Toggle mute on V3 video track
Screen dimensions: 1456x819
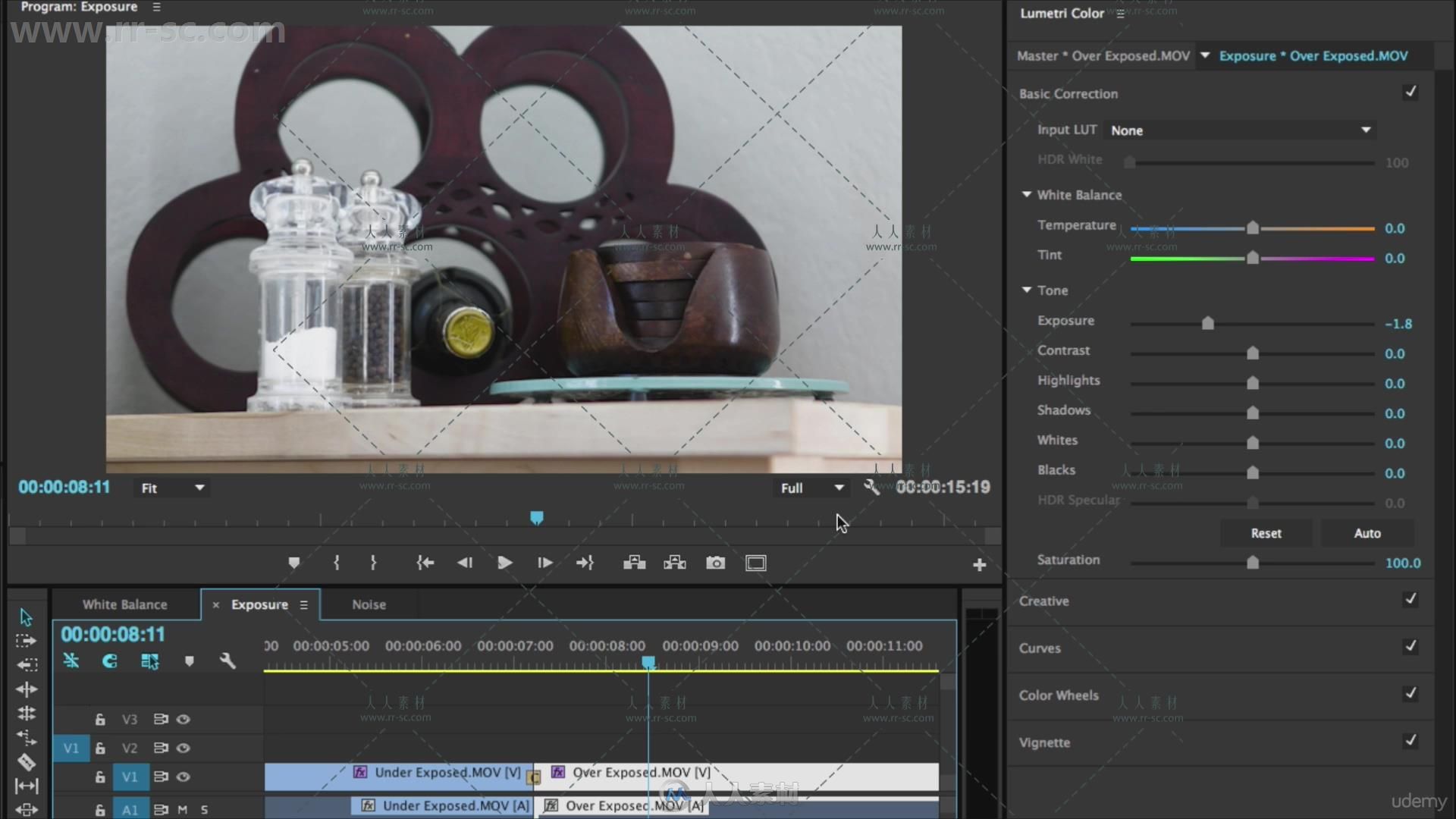[183, 719]
